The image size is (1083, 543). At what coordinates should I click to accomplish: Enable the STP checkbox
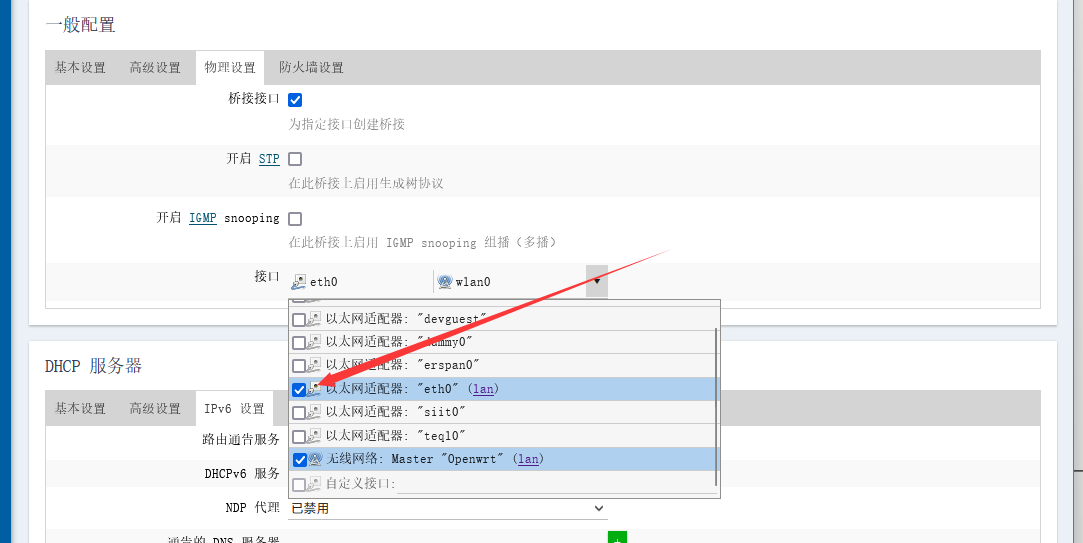(x=295, y=159)
